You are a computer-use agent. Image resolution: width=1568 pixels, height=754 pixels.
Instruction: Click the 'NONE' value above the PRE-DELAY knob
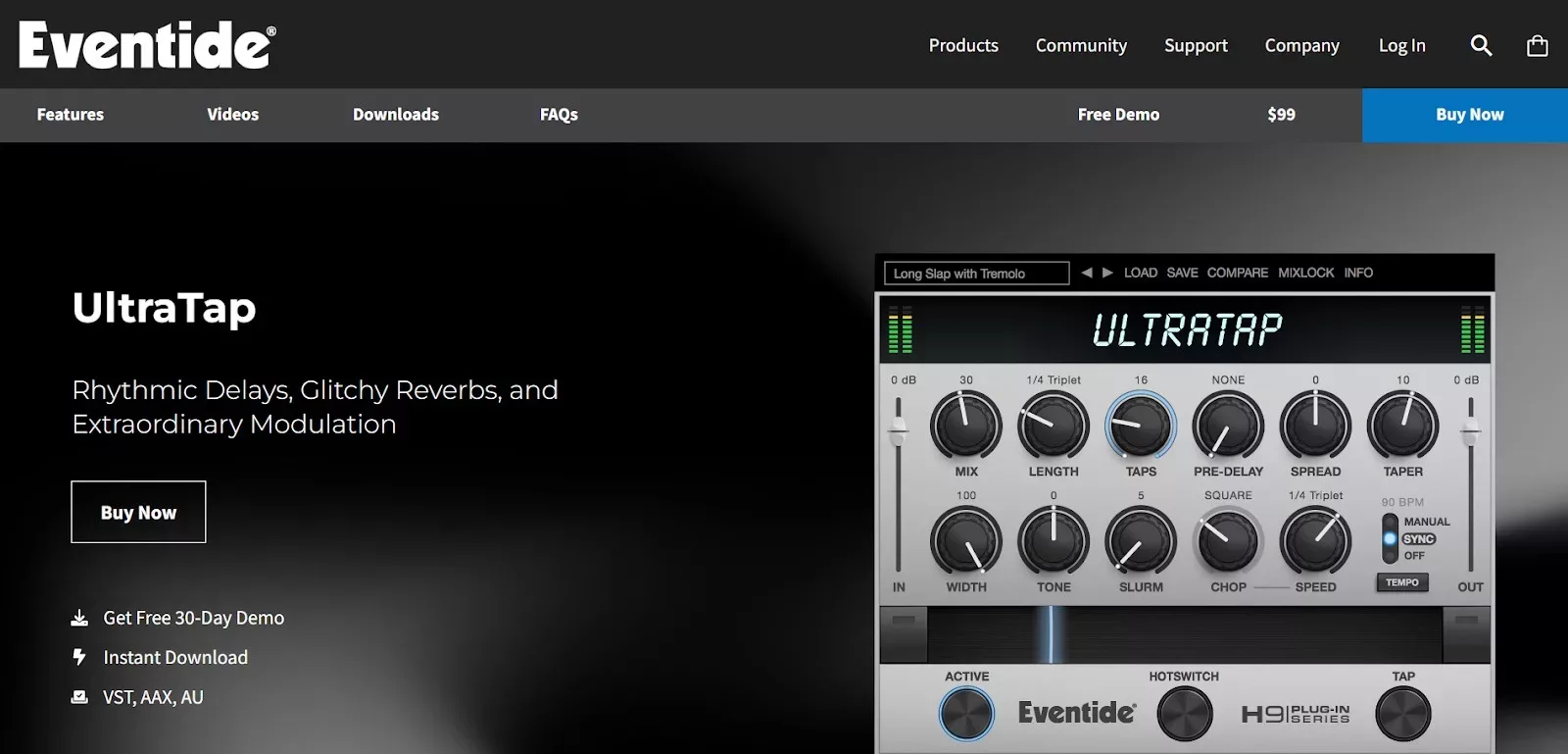[x=1228, y=379]
